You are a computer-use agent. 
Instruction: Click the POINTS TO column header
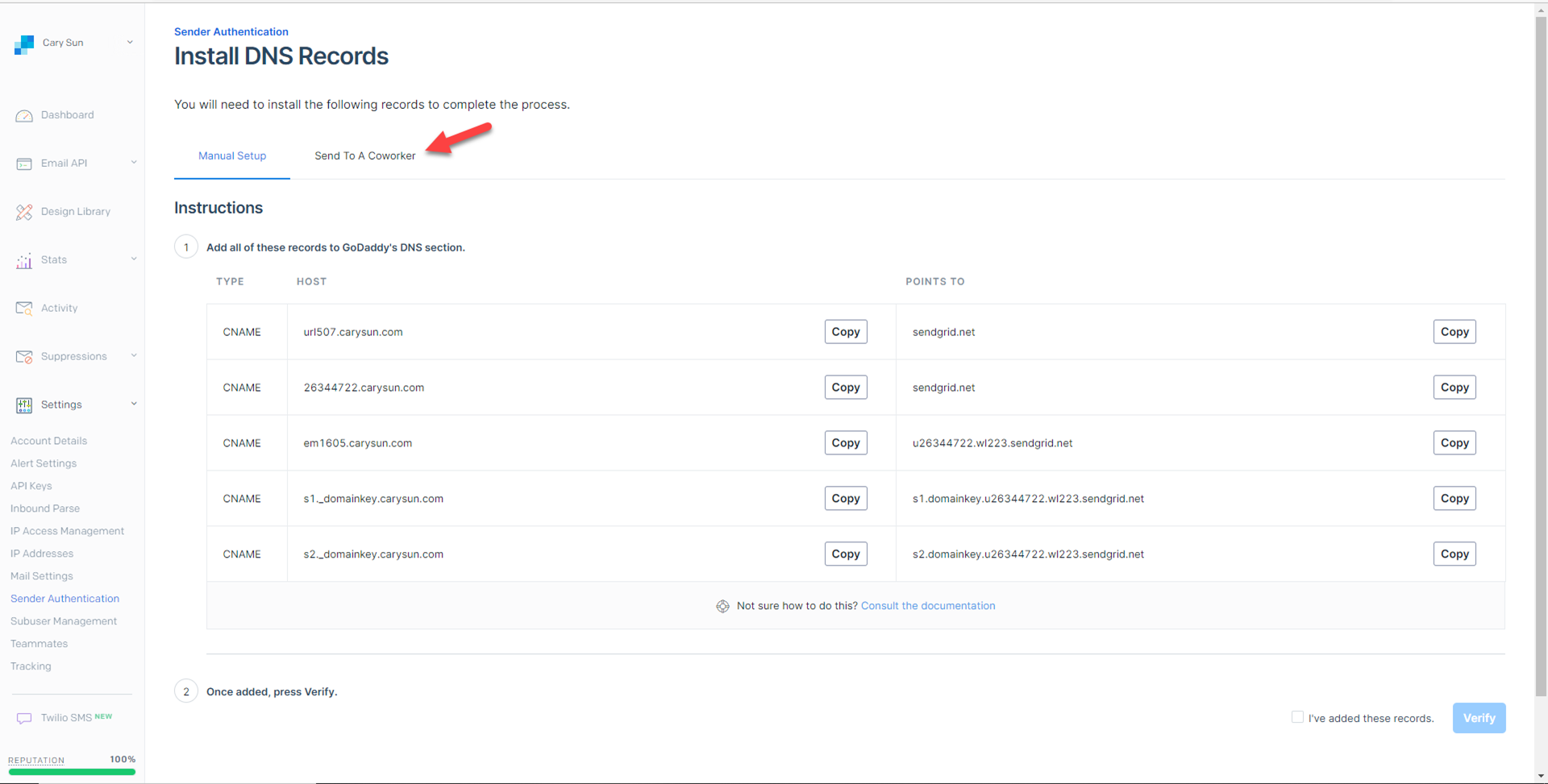click(935, 281)
